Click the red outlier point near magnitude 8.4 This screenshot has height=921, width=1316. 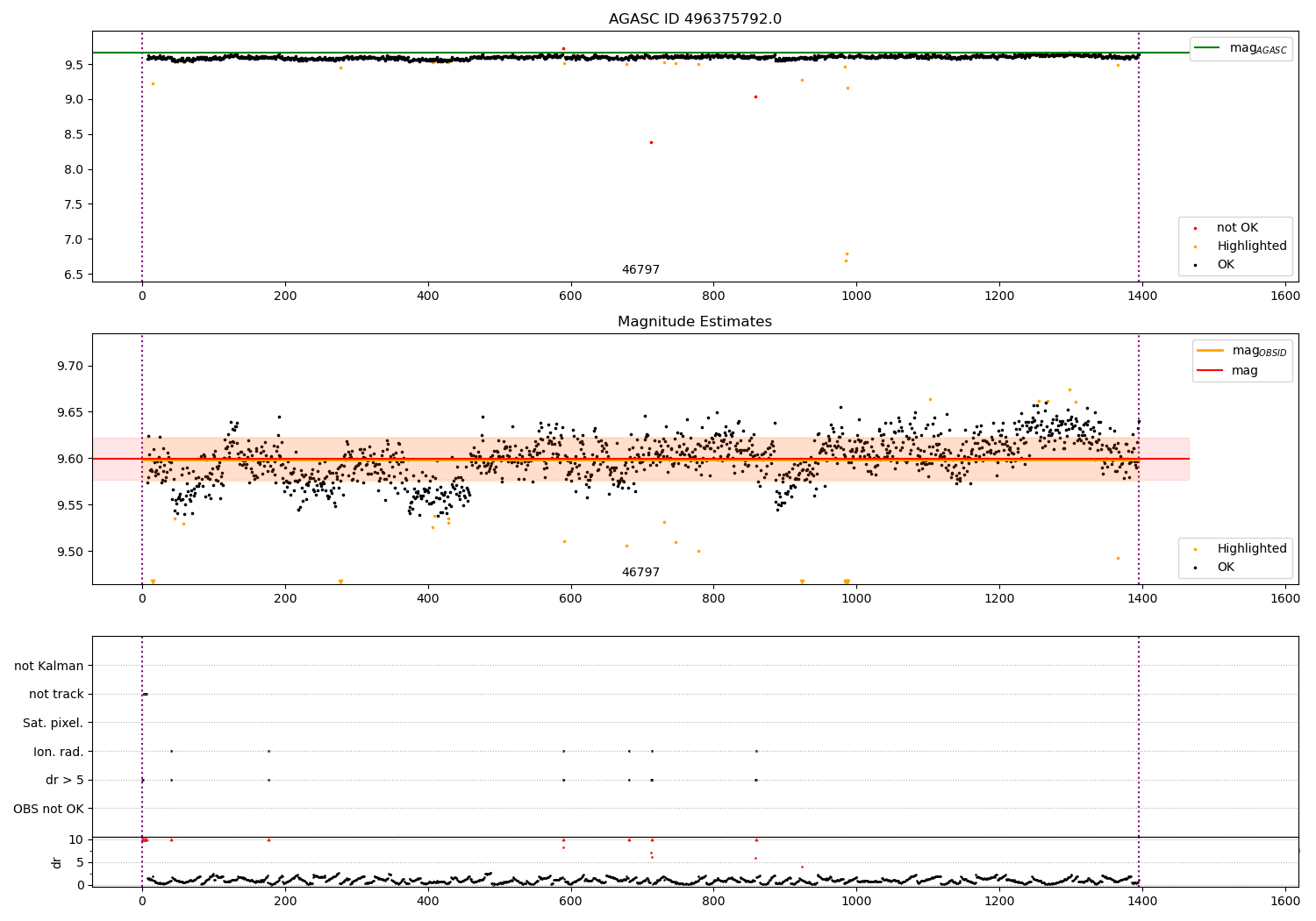pyautogui.click(x=651, y=142)
